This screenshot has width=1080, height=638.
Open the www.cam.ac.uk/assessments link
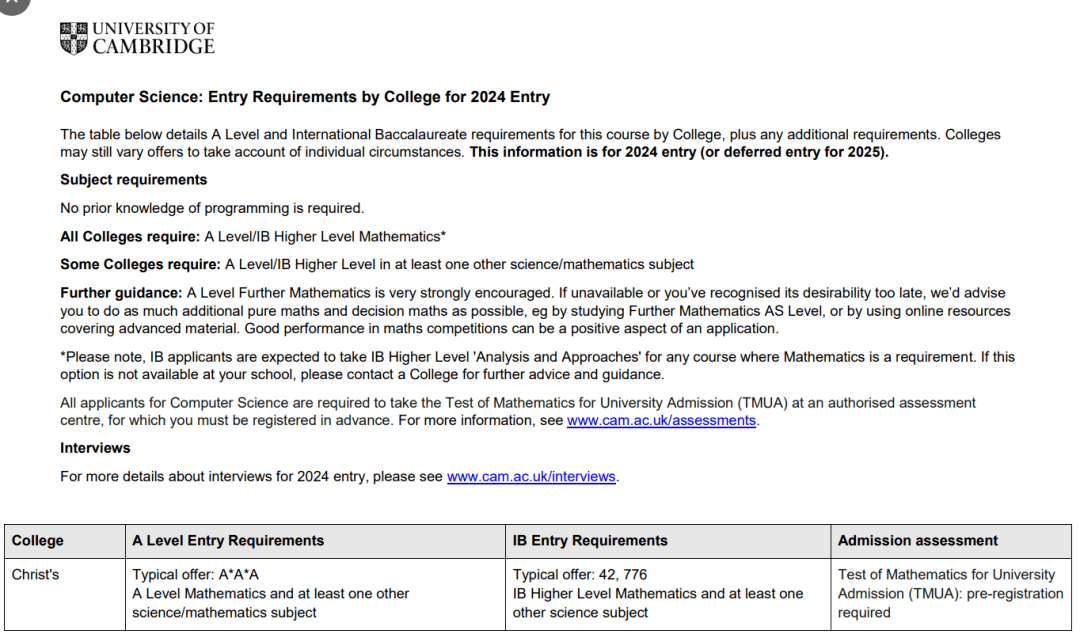click(661, 420)
